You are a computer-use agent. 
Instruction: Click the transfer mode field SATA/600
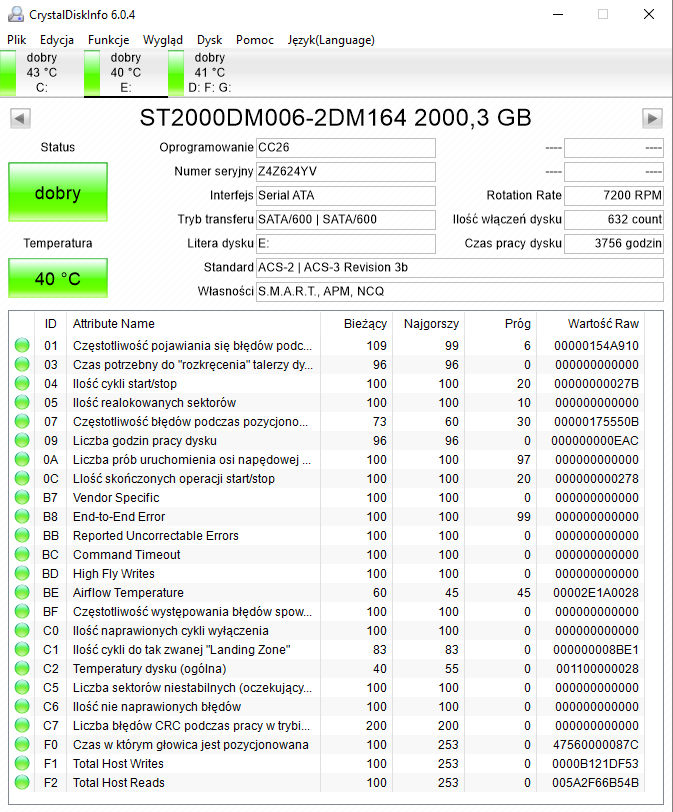point(346,220)
